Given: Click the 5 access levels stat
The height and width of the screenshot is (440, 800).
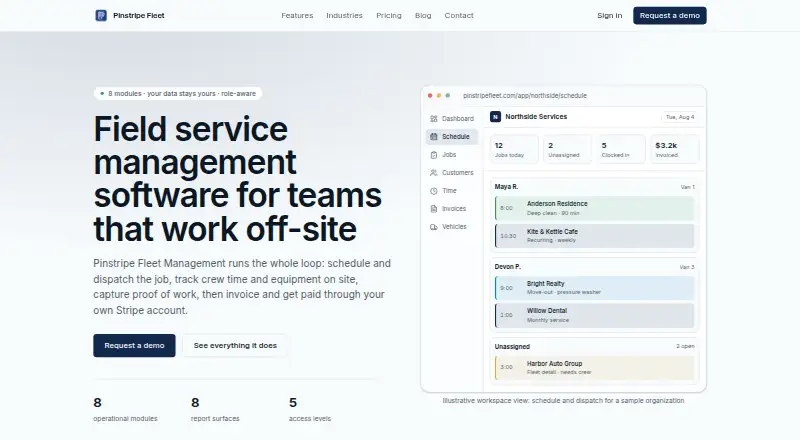Looking at the screenshot, I should pos(310,410).
